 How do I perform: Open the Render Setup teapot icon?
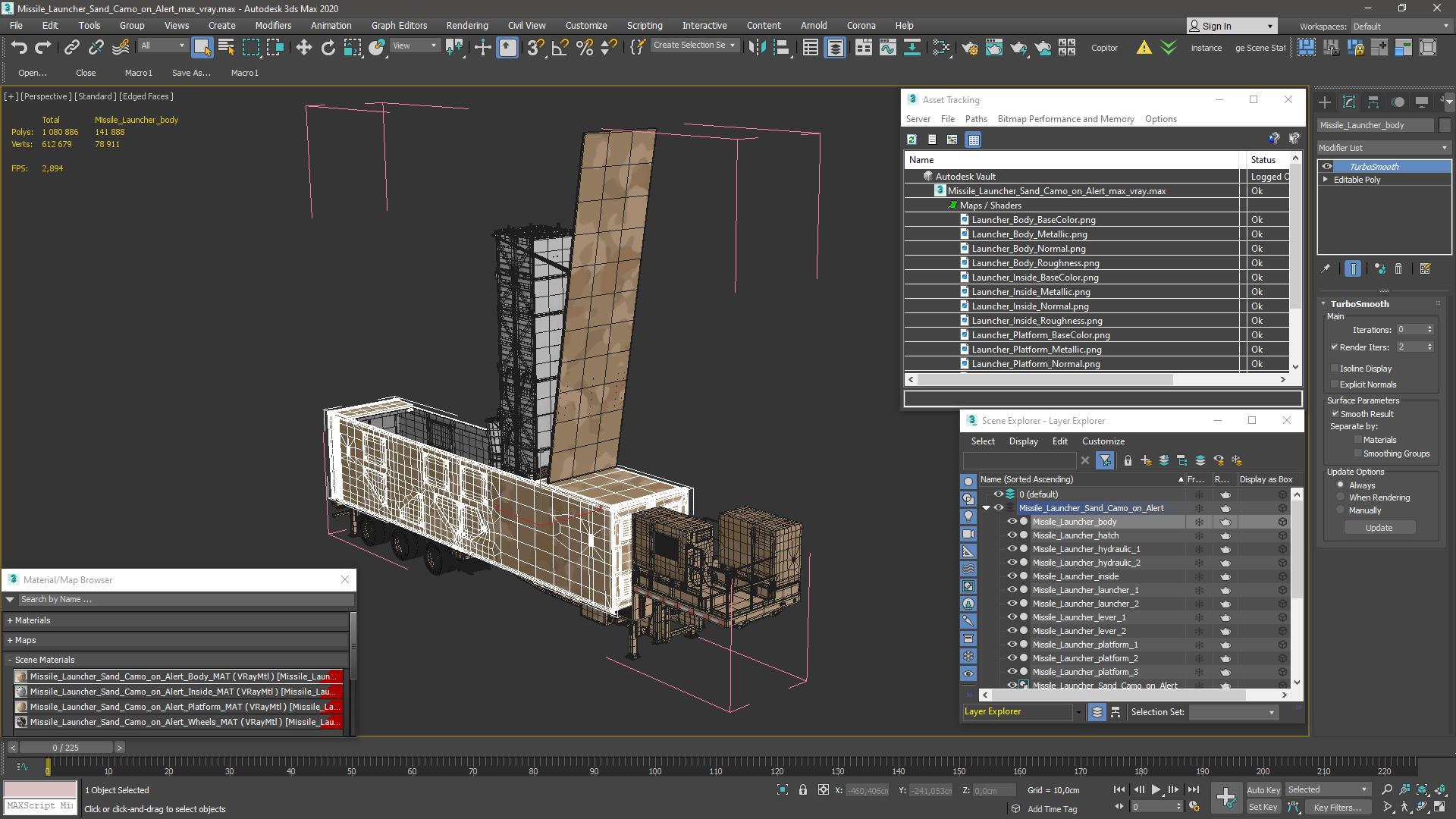(x=969, y=48)
